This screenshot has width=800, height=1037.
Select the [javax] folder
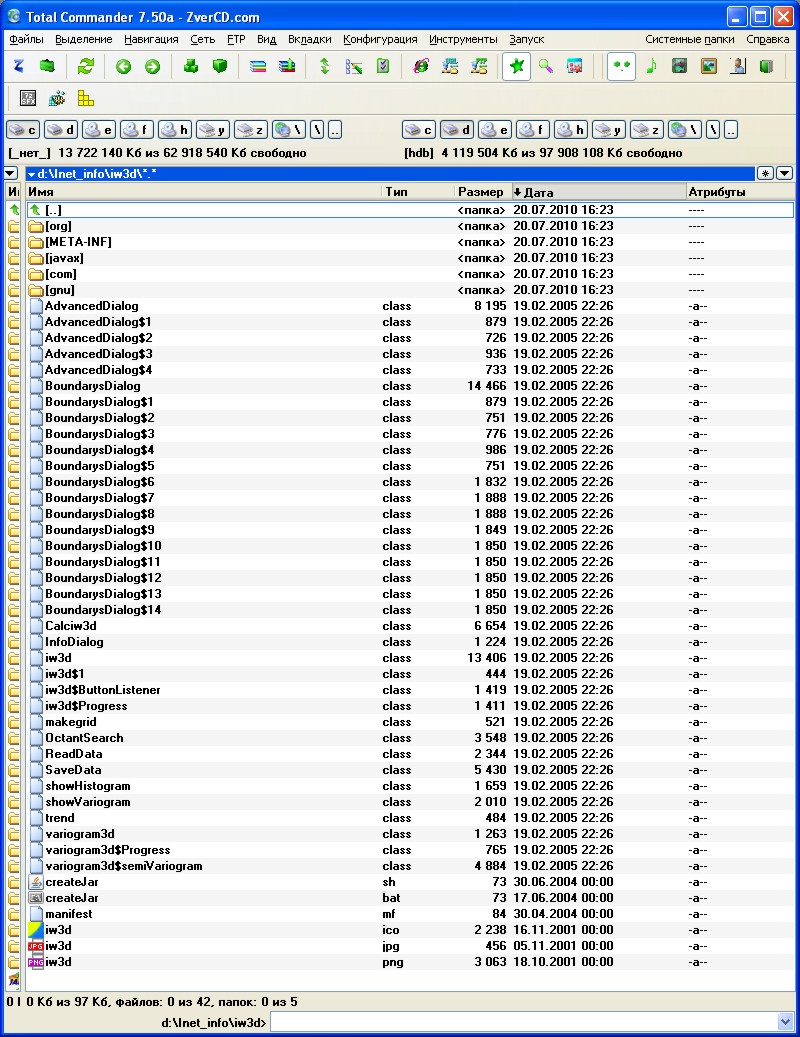[x=410, y=258]
